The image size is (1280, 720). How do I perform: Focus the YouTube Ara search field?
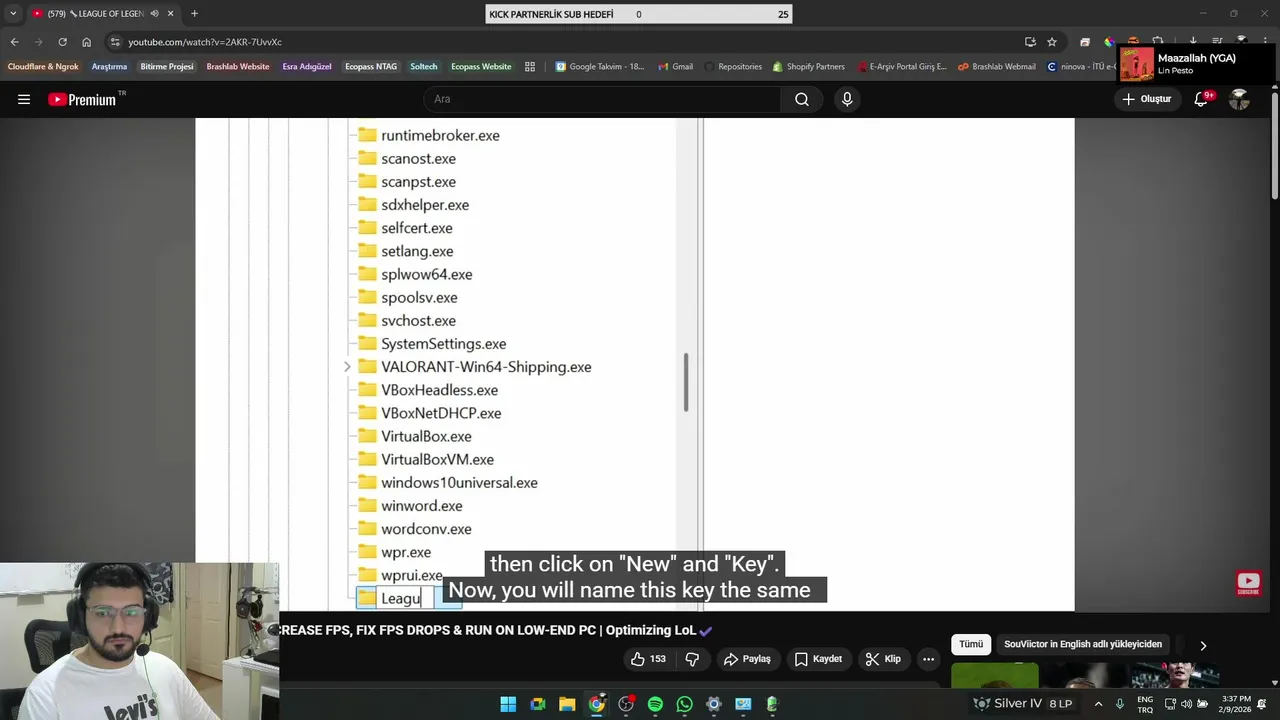coord(602,99)
